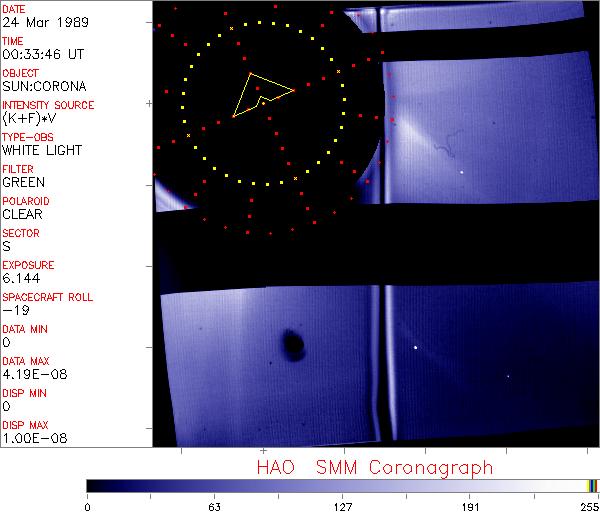Viewport: 600px width, 512px height.
Task: Click the GREEN filter value
Action: (23, 182)
